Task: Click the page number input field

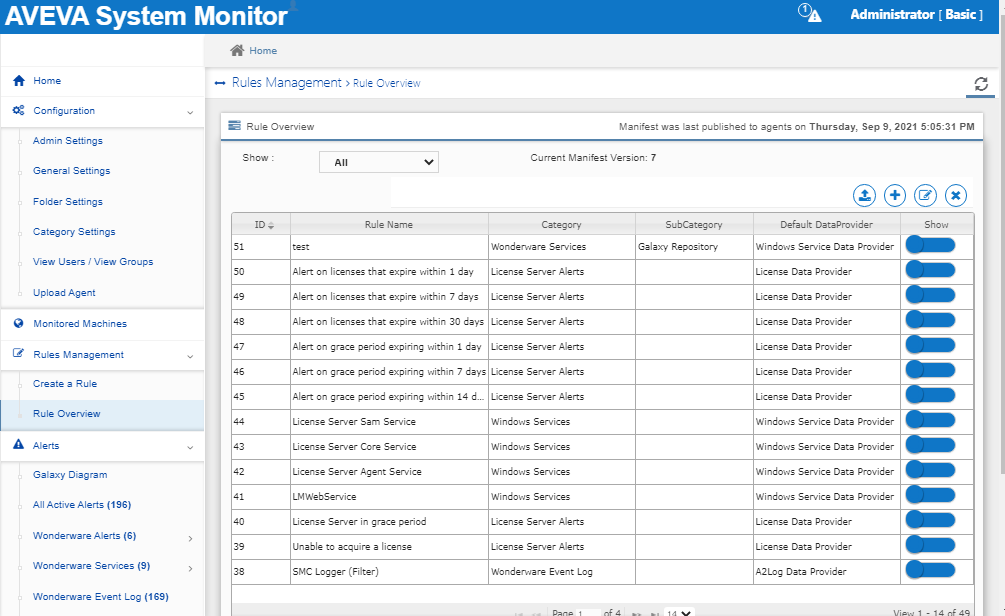Action: [588, 613]
